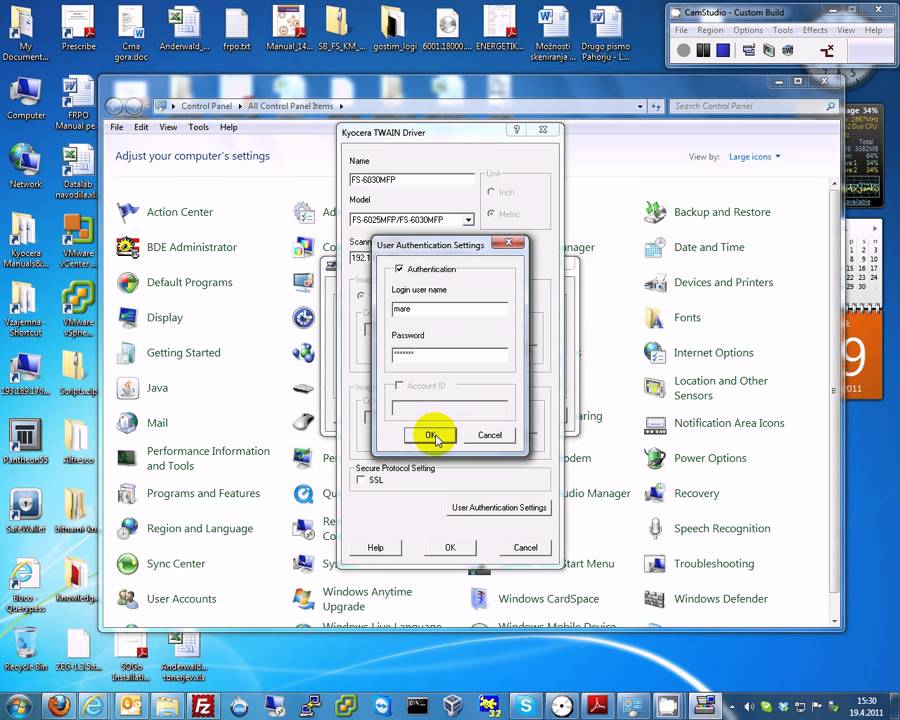
Task: Expand the Control Panel breadcrumb arrow
Action: tap(240, 106)
